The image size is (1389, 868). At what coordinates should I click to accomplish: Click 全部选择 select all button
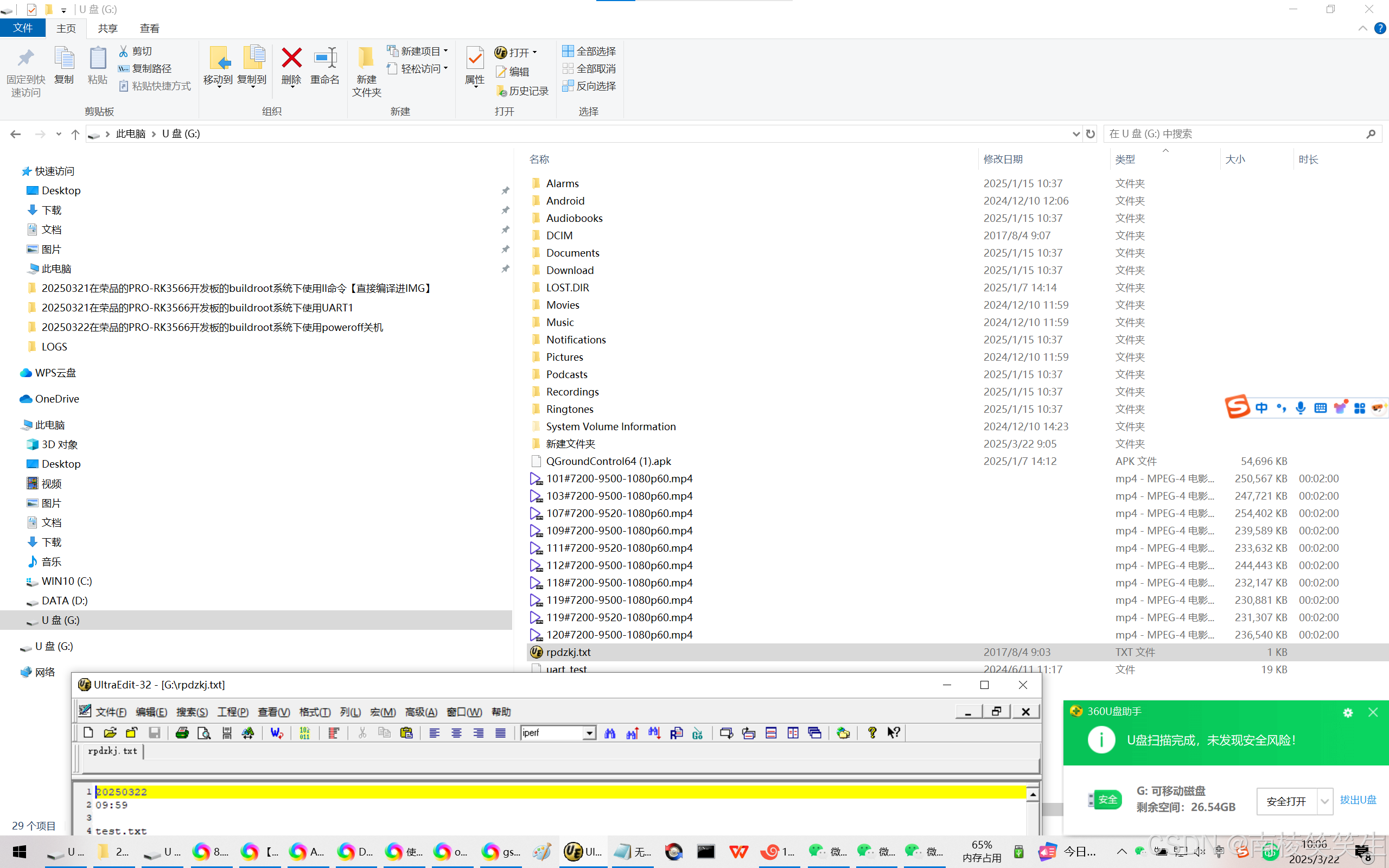[589, 51]
